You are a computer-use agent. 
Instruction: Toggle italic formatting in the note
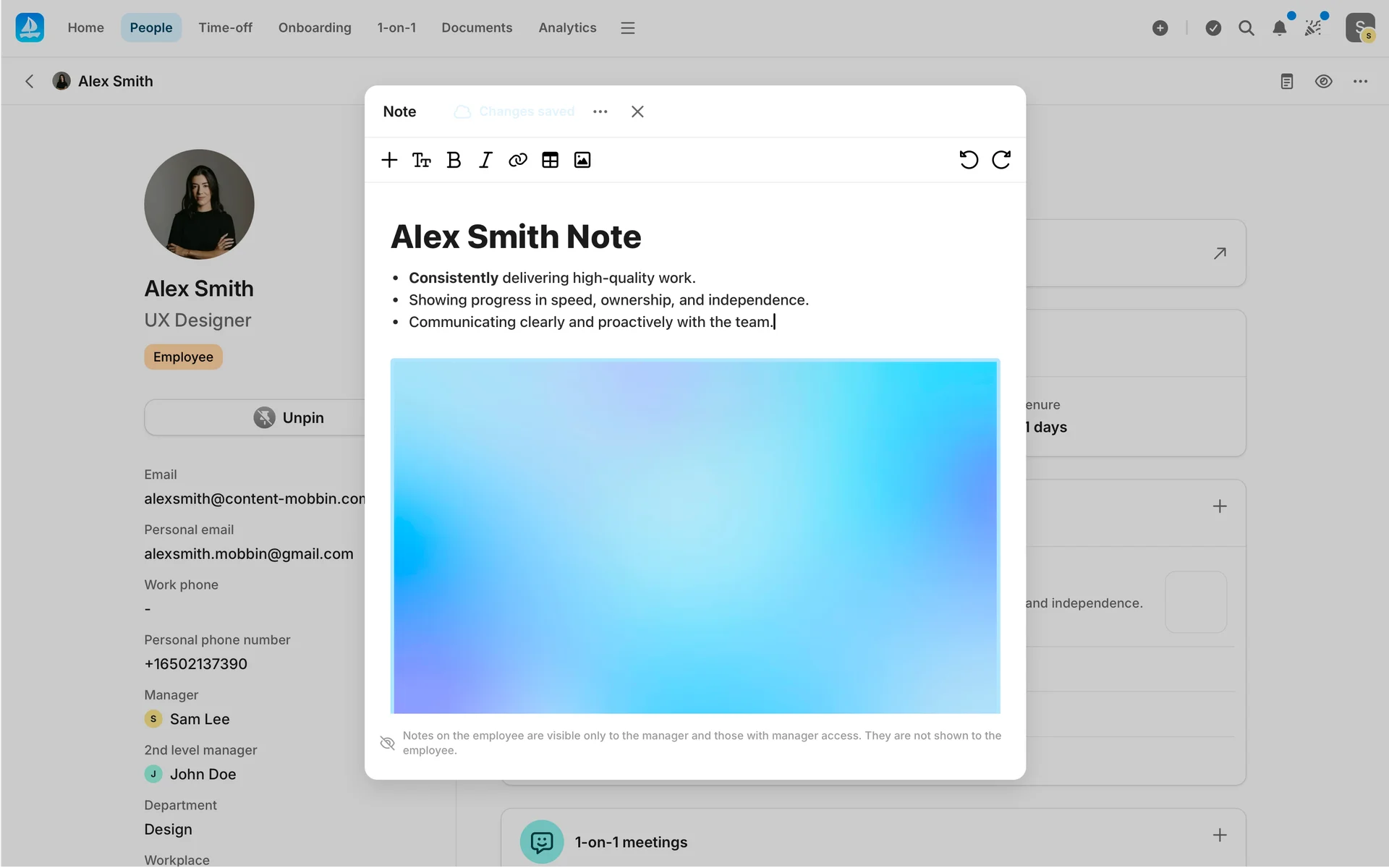[x=485, y=160]
